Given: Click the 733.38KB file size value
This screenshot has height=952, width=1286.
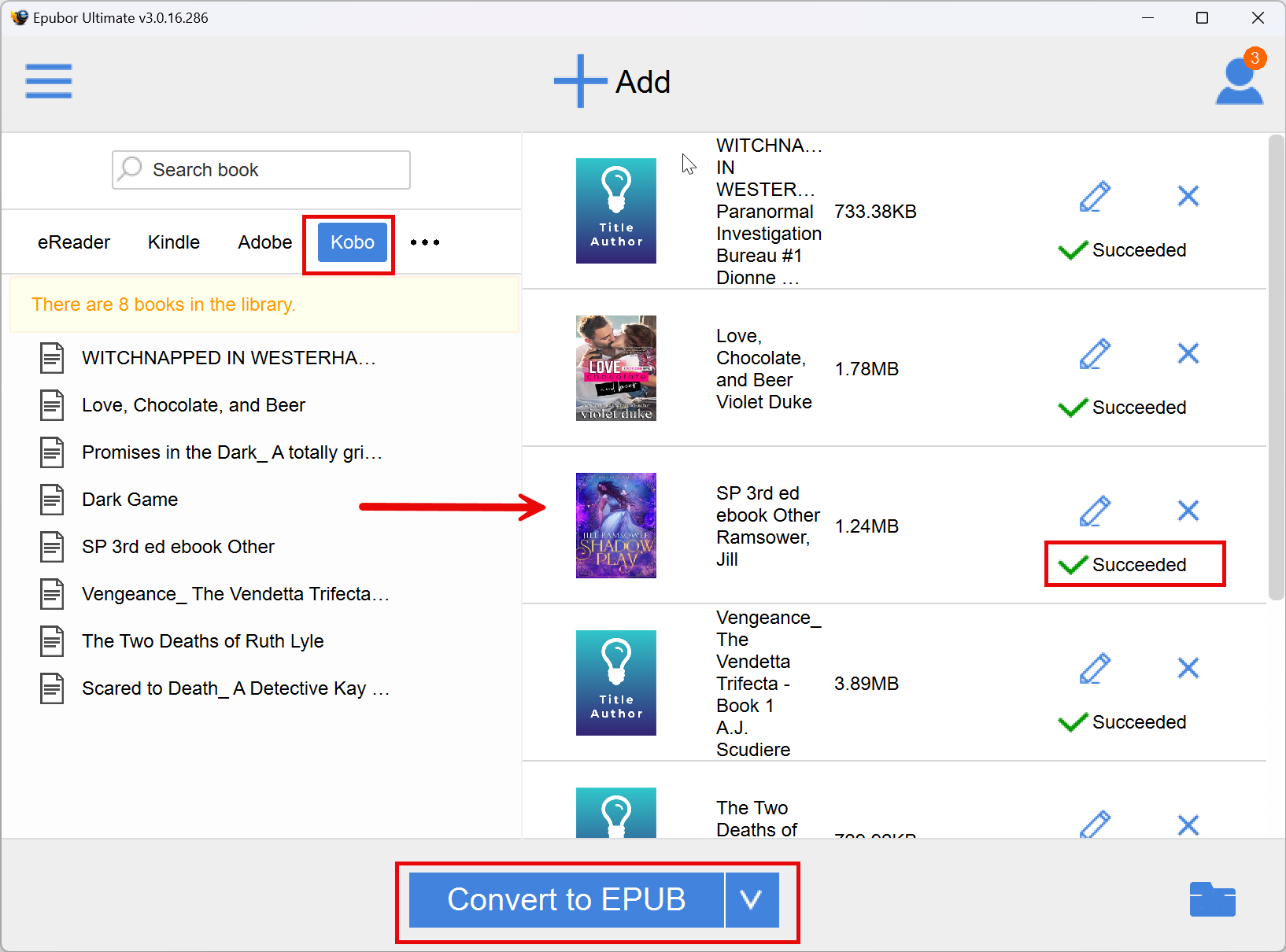Looking at the screenshot, I should [875, 212].
